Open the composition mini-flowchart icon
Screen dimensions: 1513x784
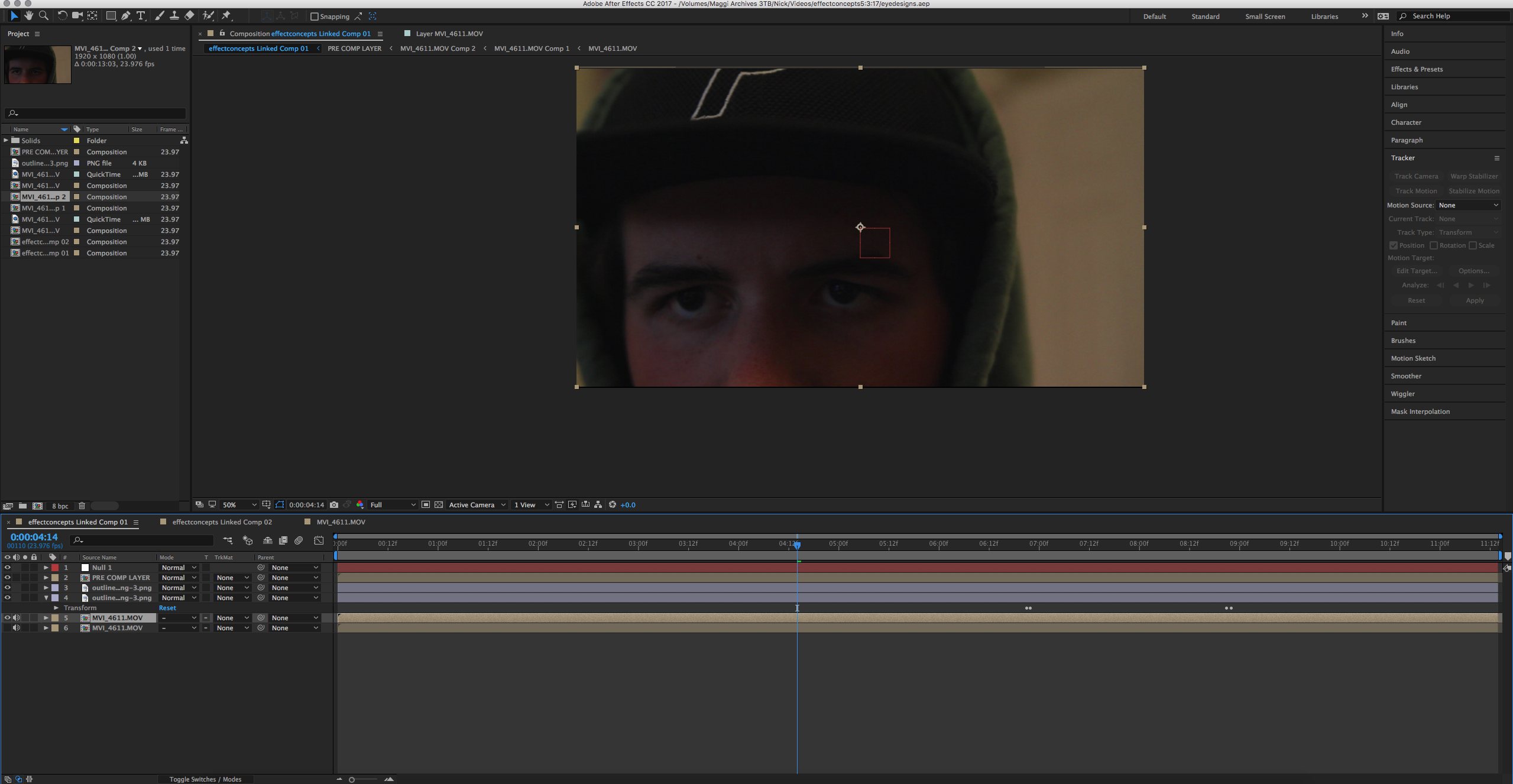(228, 540)
